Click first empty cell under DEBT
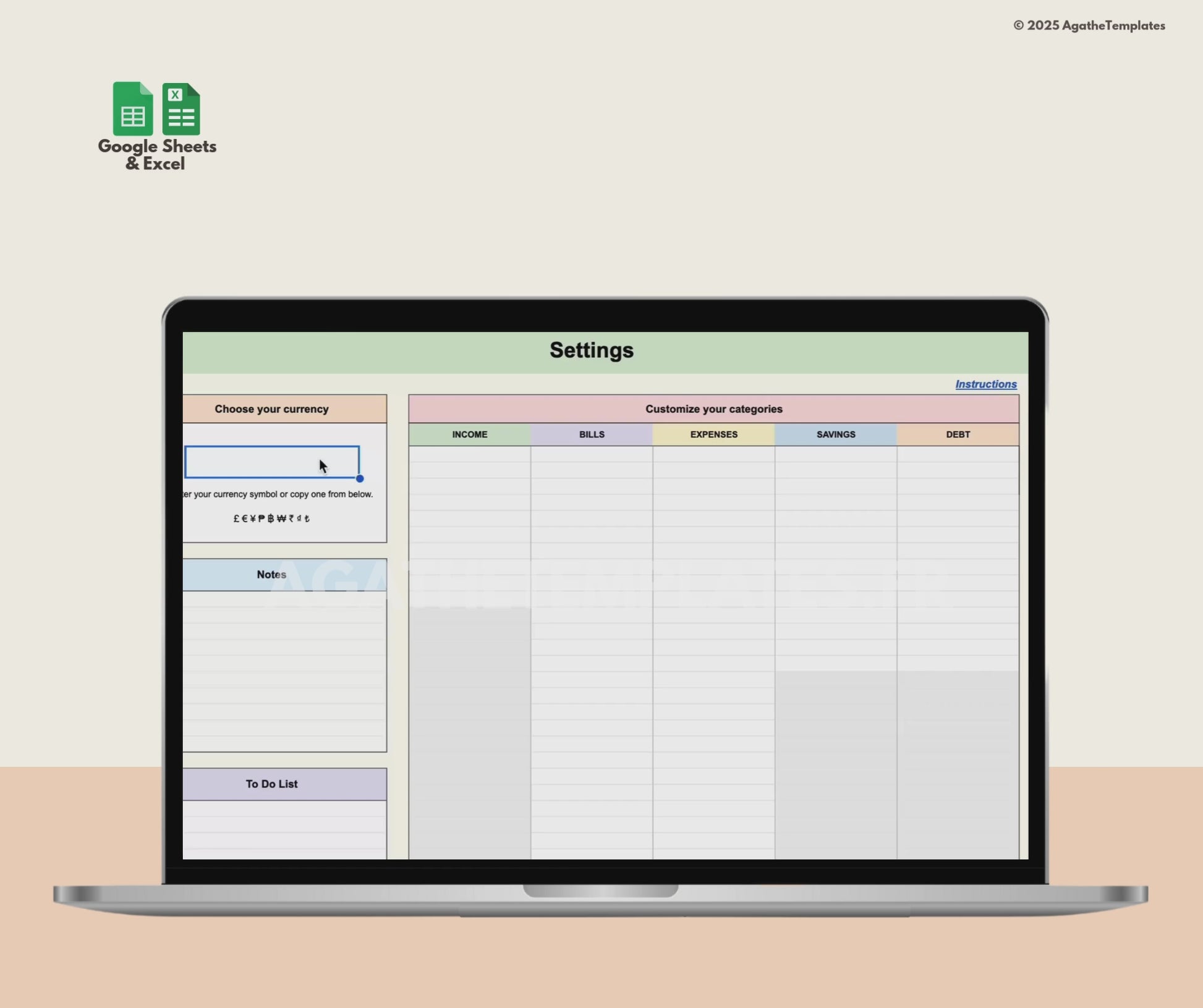 pyautogui.click(x=958, y=454)
